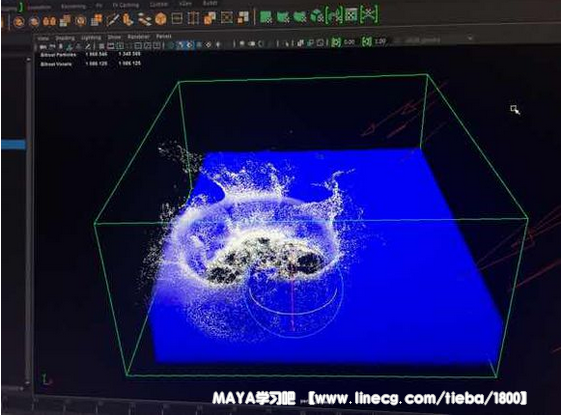
Task: Switch to the Bullet shelf tab
Action: pyautogui.click(x=210, y=3)
